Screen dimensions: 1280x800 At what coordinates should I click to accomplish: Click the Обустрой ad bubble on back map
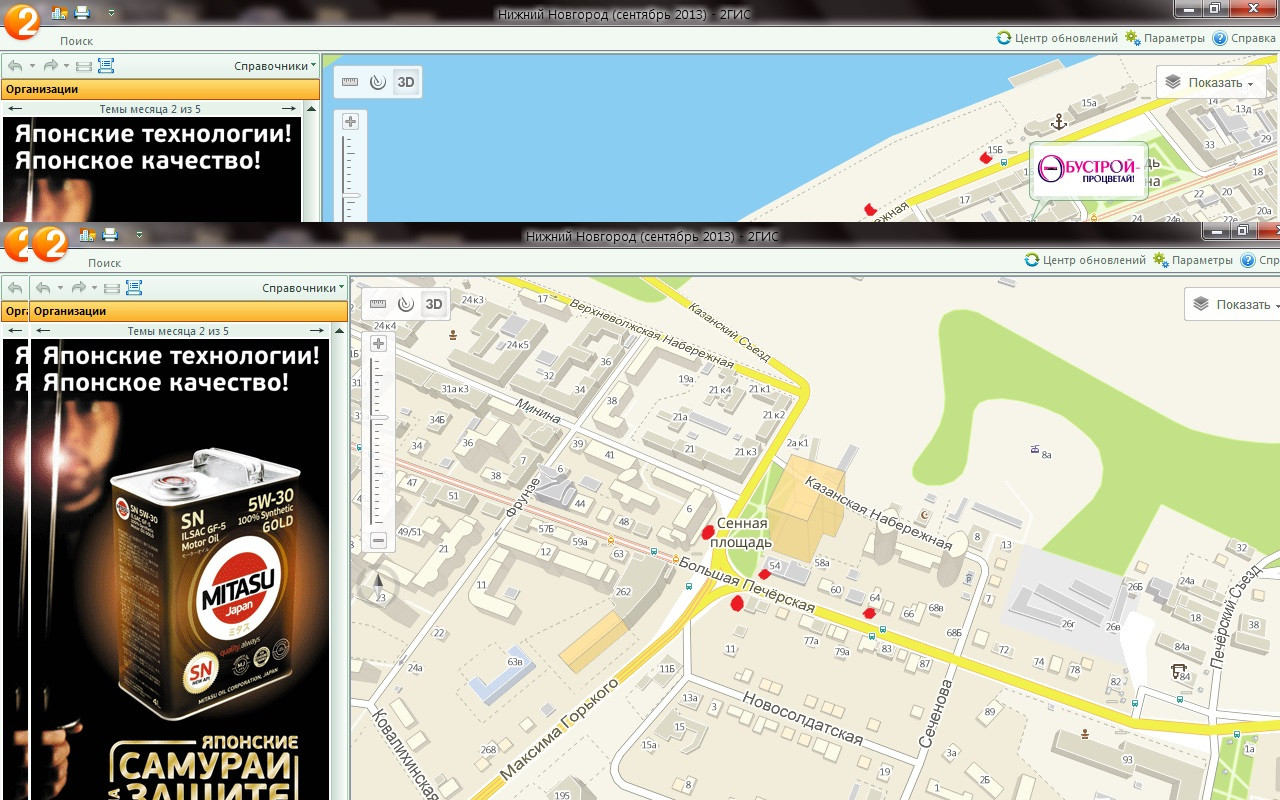pos(1089,170)
